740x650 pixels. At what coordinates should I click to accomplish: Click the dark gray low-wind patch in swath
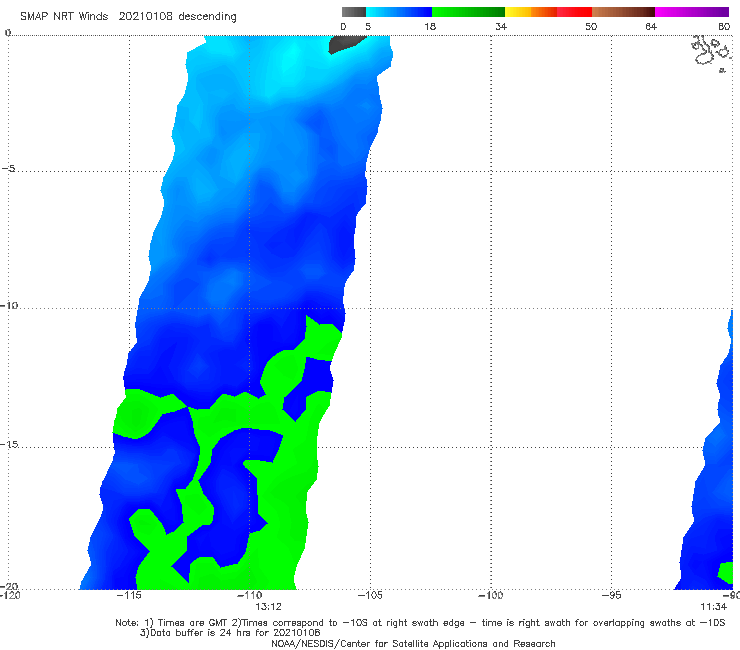(346, 44)
